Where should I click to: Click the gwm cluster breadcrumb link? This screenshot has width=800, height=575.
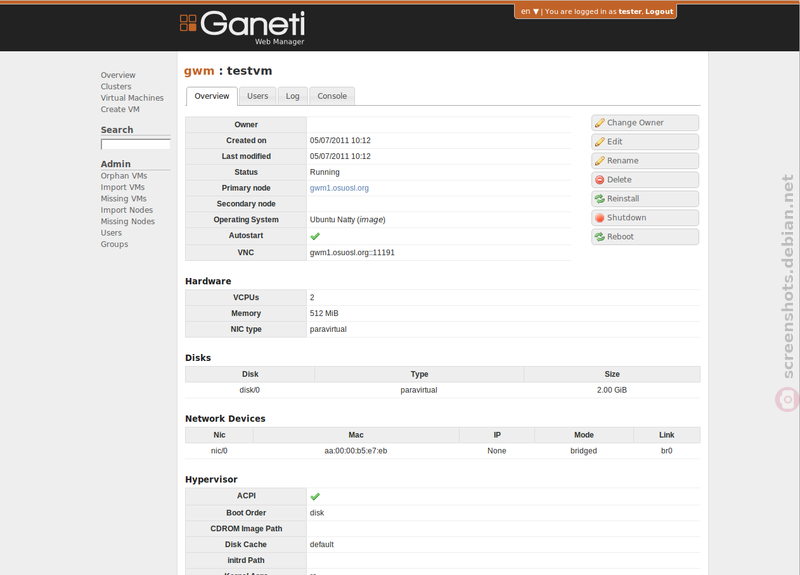tap(199, 71)
